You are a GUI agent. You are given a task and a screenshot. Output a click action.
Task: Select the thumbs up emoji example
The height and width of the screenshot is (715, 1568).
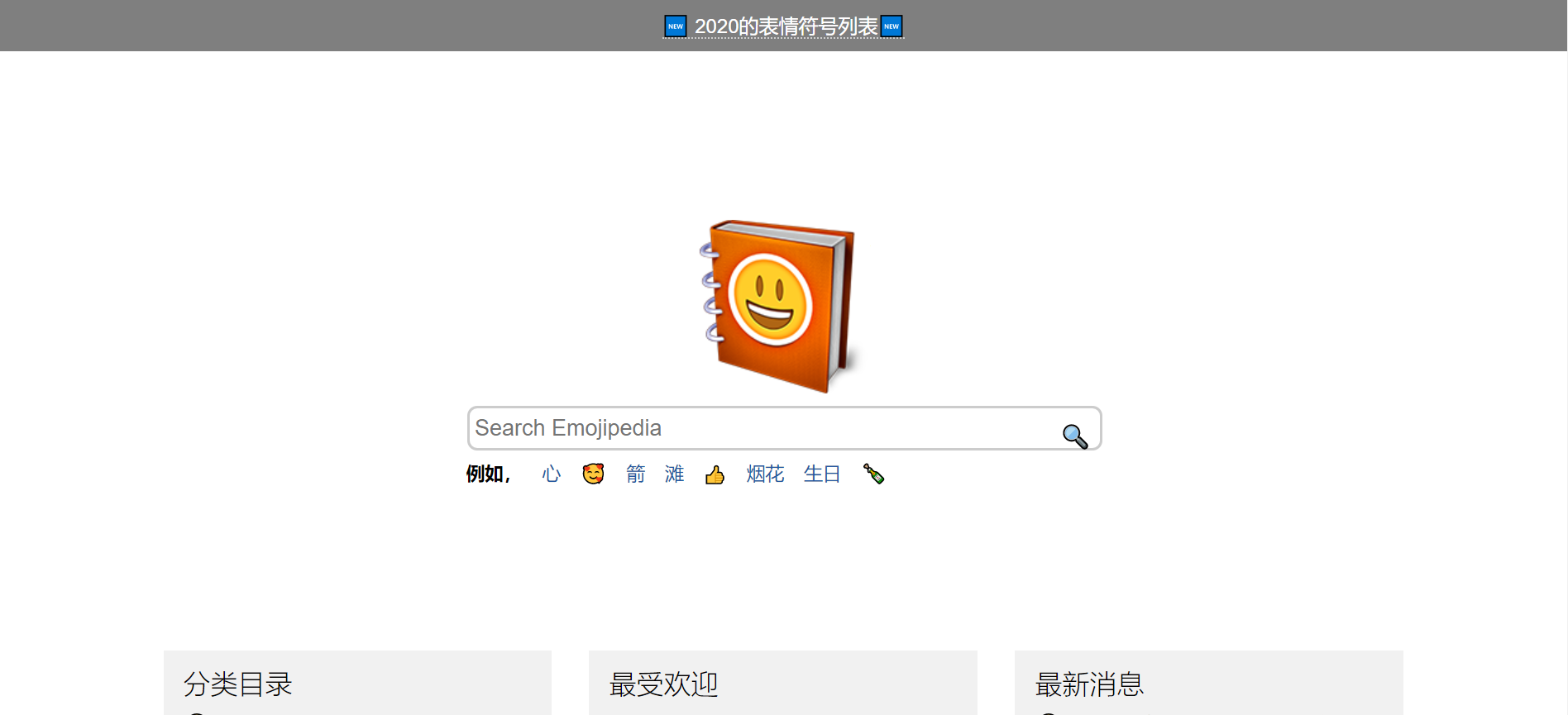[715, 474]
